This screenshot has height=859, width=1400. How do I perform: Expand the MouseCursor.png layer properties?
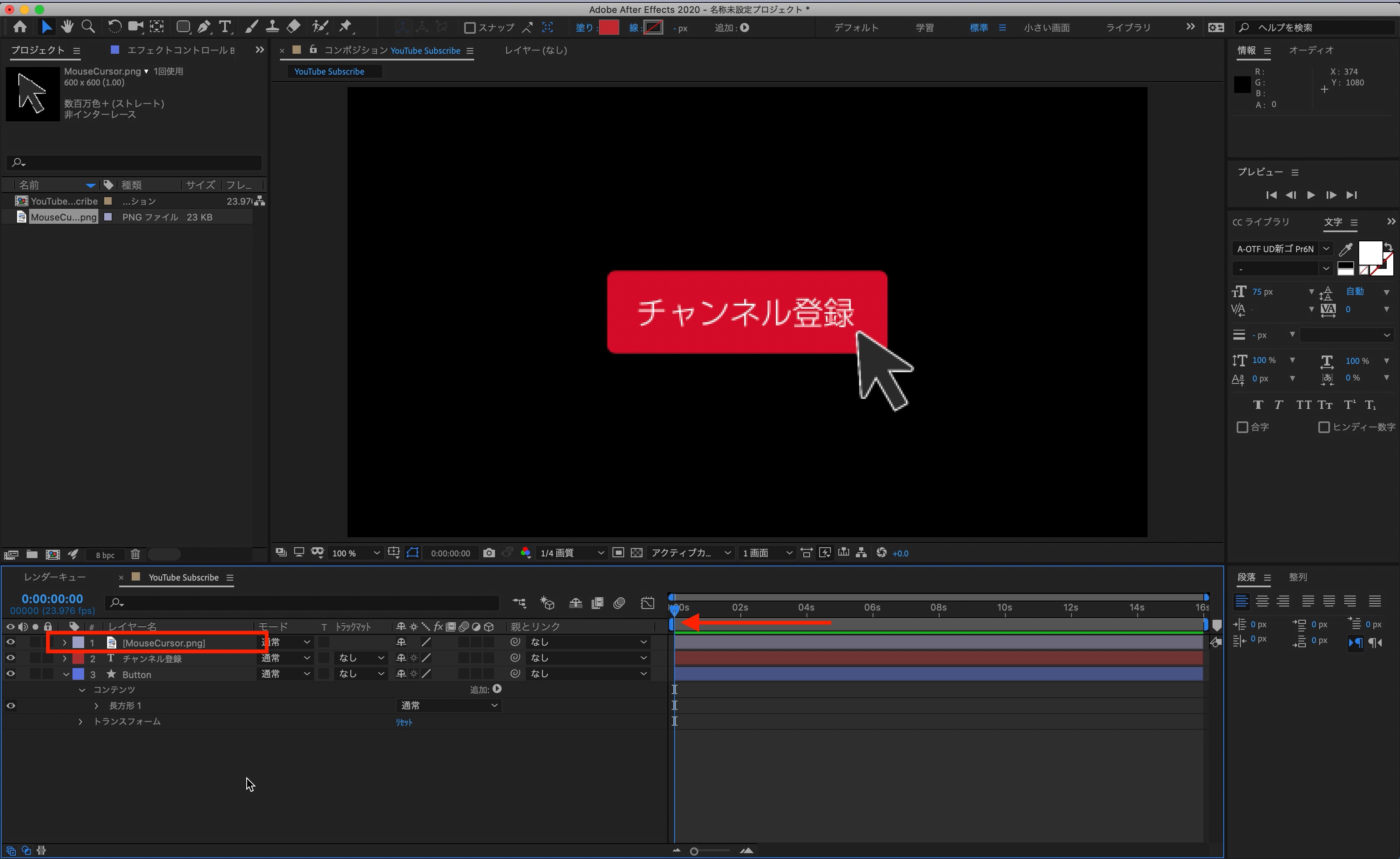click(64, 642)
